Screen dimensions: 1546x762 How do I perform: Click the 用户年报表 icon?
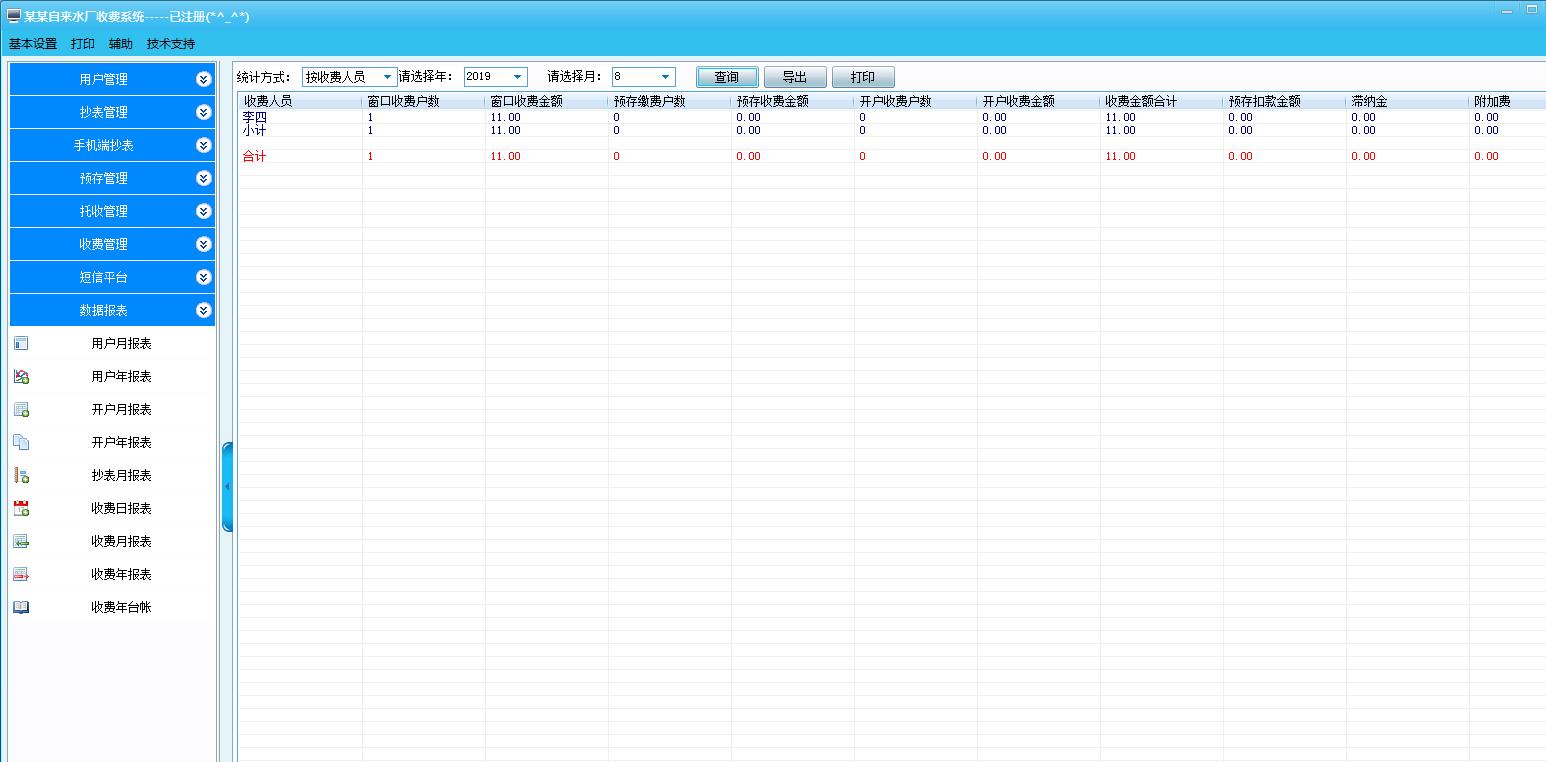(x=21, y=376)
